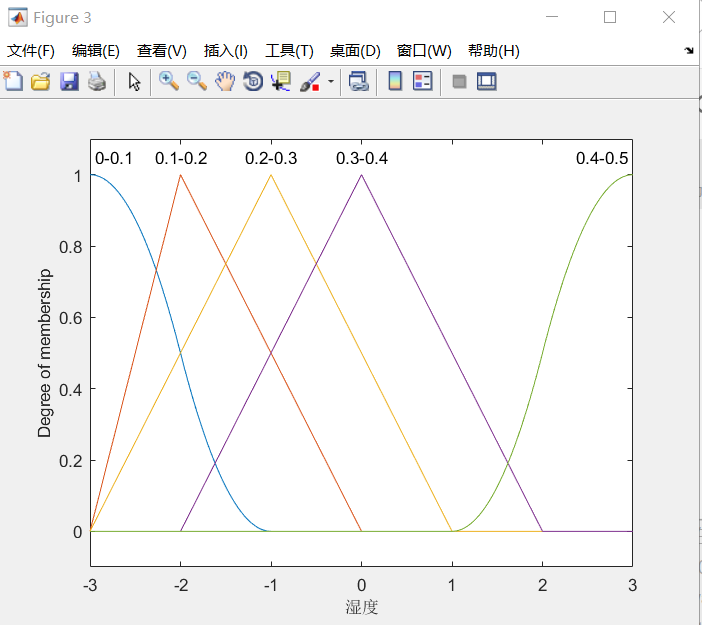This screenshot has height=625, width=702.
Task: Minimize the Figure 3 window
Action: click(x=552, y=17)
